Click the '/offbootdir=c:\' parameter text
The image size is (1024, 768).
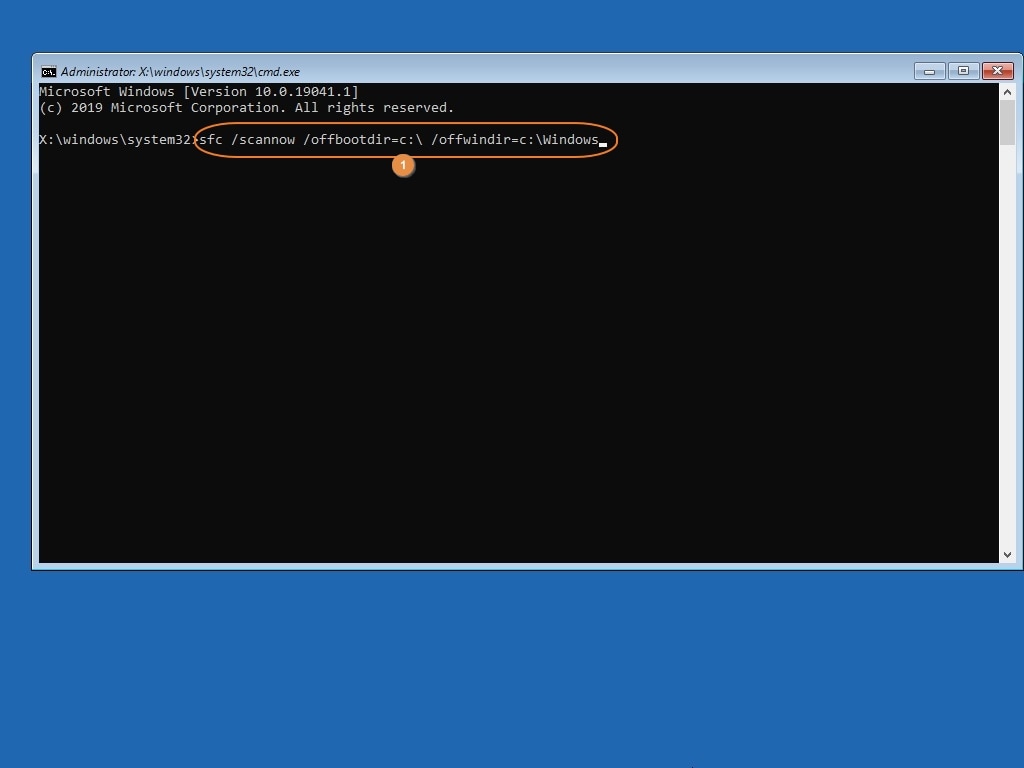[x=362, y=140]
